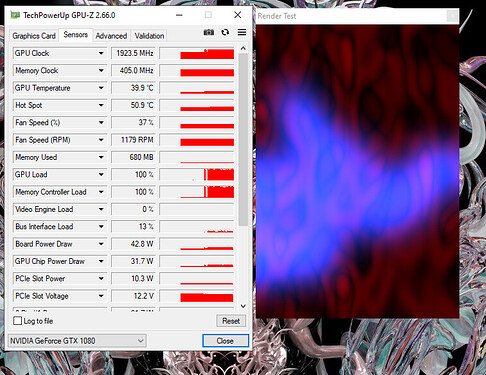Go to the Validation tab
Viewport: 486px width, 375px height.
(x=149, y=36)
